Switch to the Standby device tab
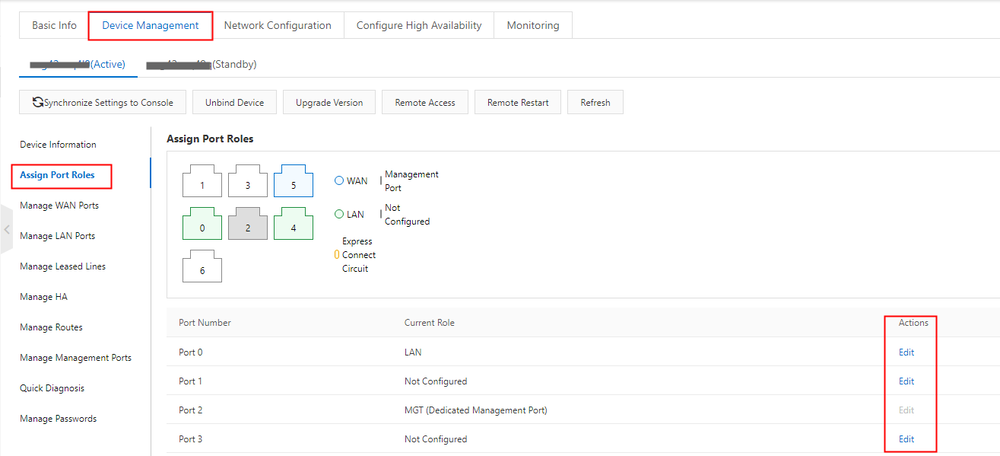 (201, 64)
